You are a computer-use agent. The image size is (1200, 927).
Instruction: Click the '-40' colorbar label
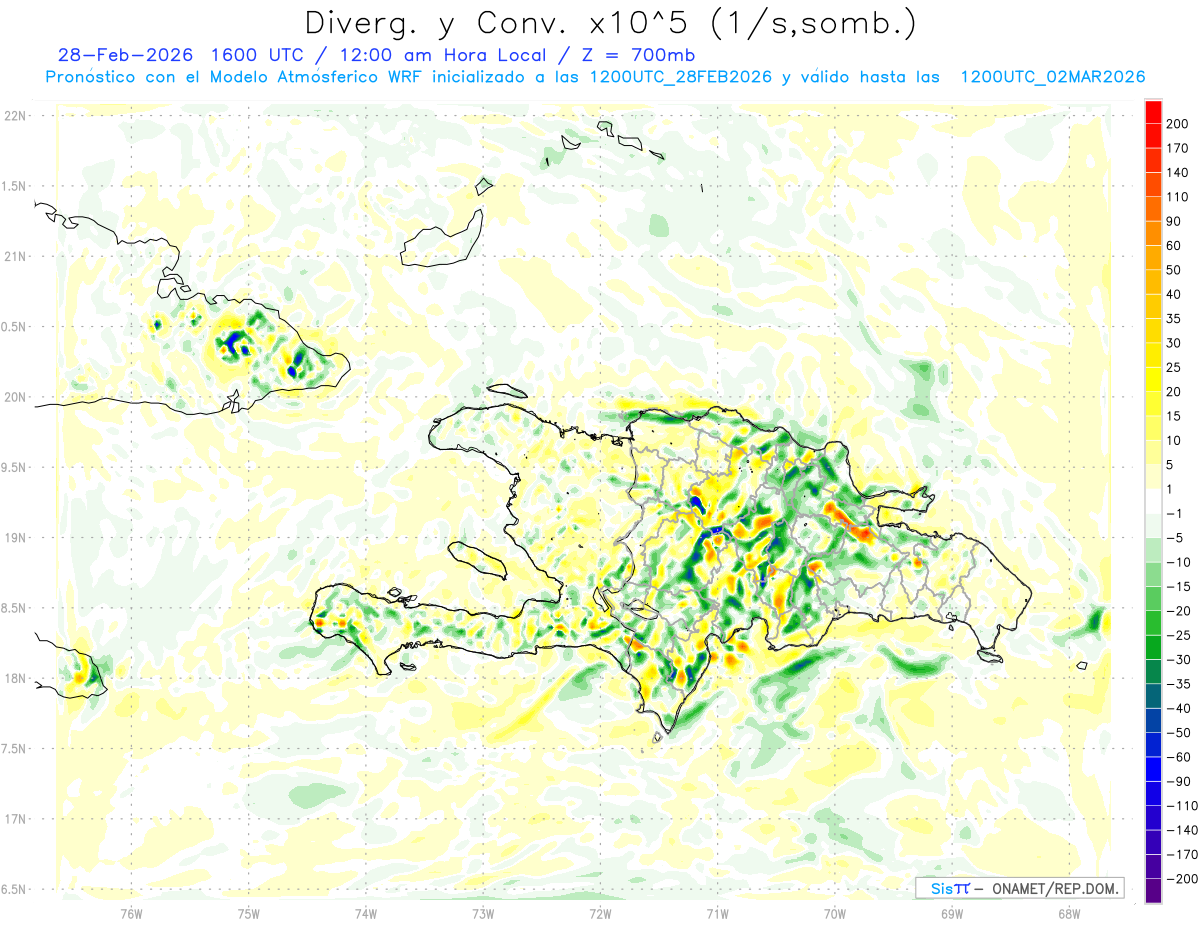pos(1178,708)
